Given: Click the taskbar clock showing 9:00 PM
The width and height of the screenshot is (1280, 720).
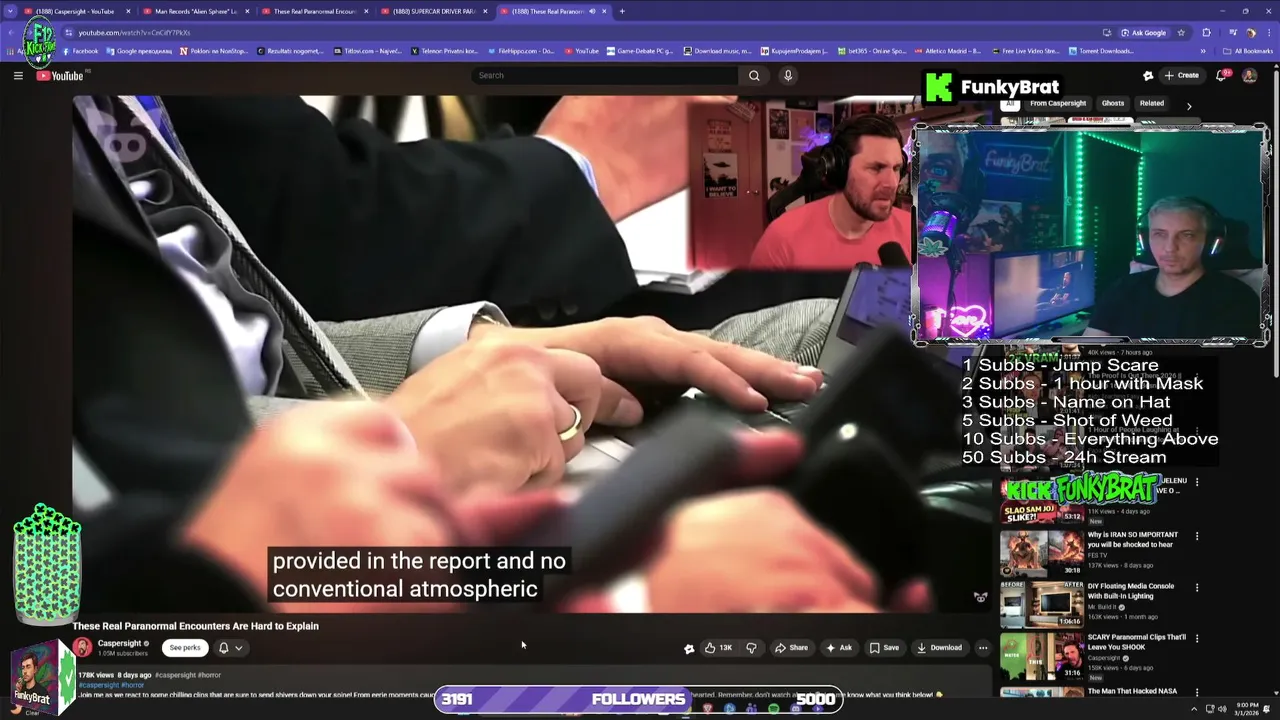Looking at the screenshot, I should click(x=1247, y=709).
